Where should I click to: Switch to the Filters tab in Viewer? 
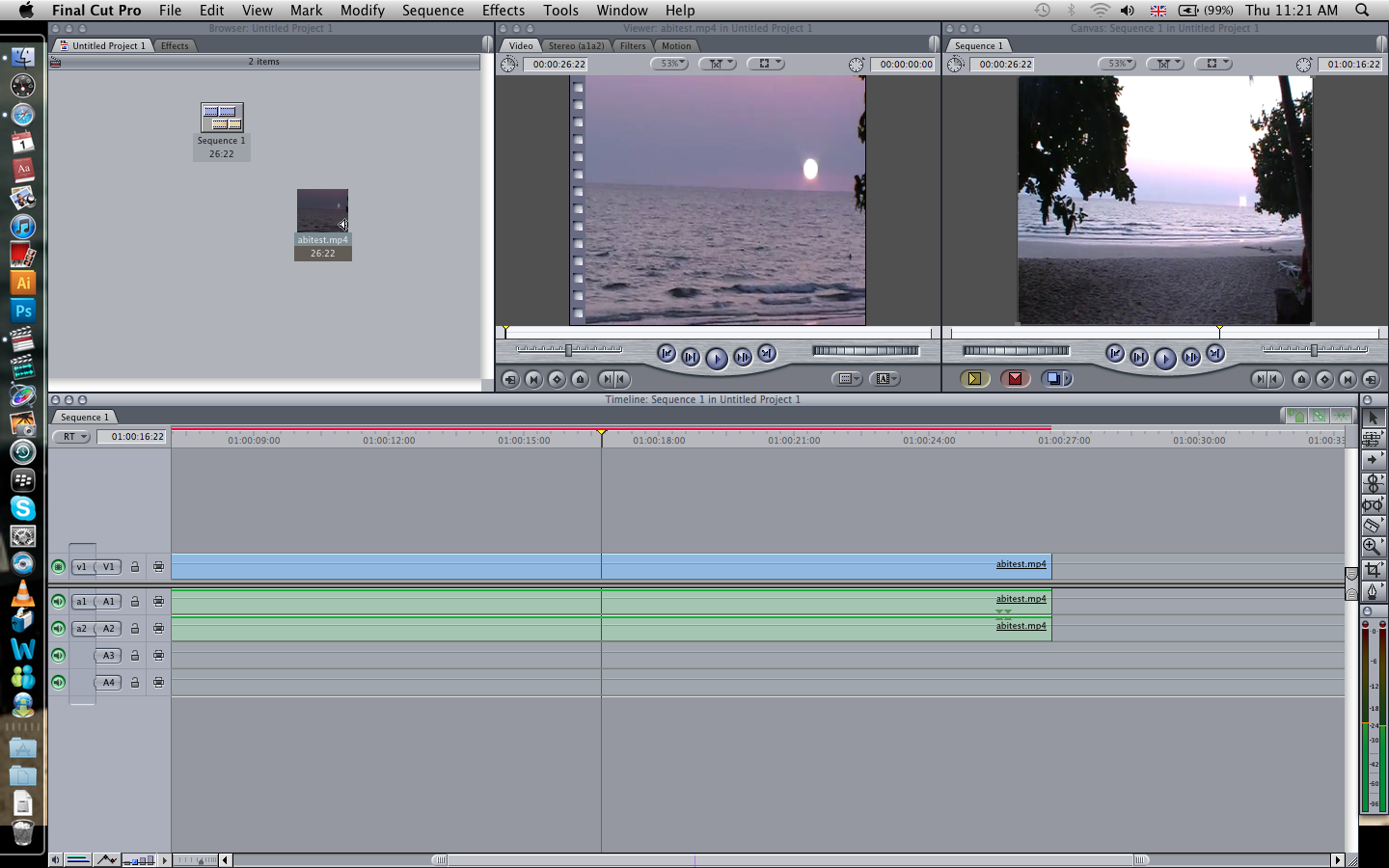633,45
